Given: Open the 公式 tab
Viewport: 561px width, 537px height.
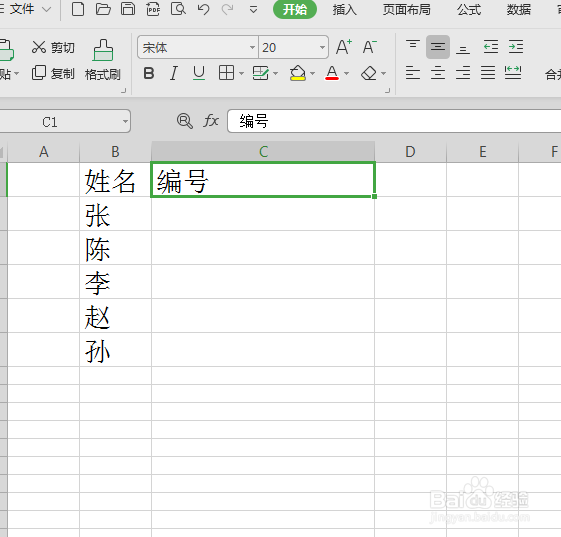Looking at the screenshot, I should tap(469, 10).
